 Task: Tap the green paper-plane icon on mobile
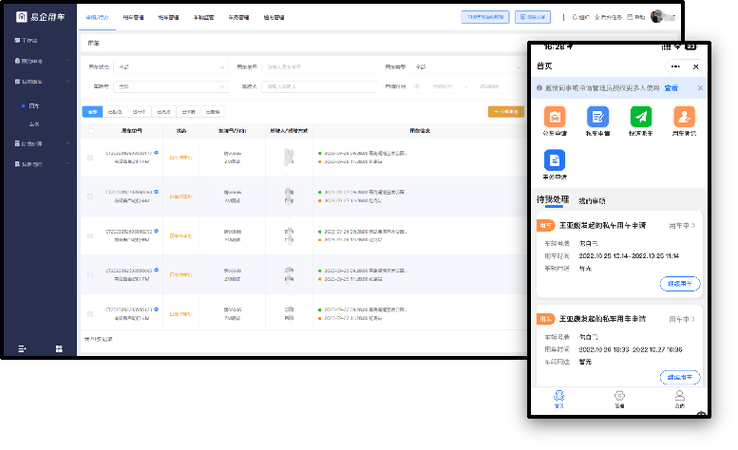641,117
